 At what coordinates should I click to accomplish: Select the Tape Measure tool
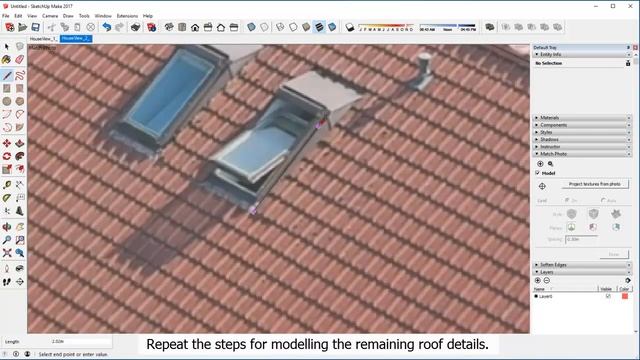click(x=7, y=184)
